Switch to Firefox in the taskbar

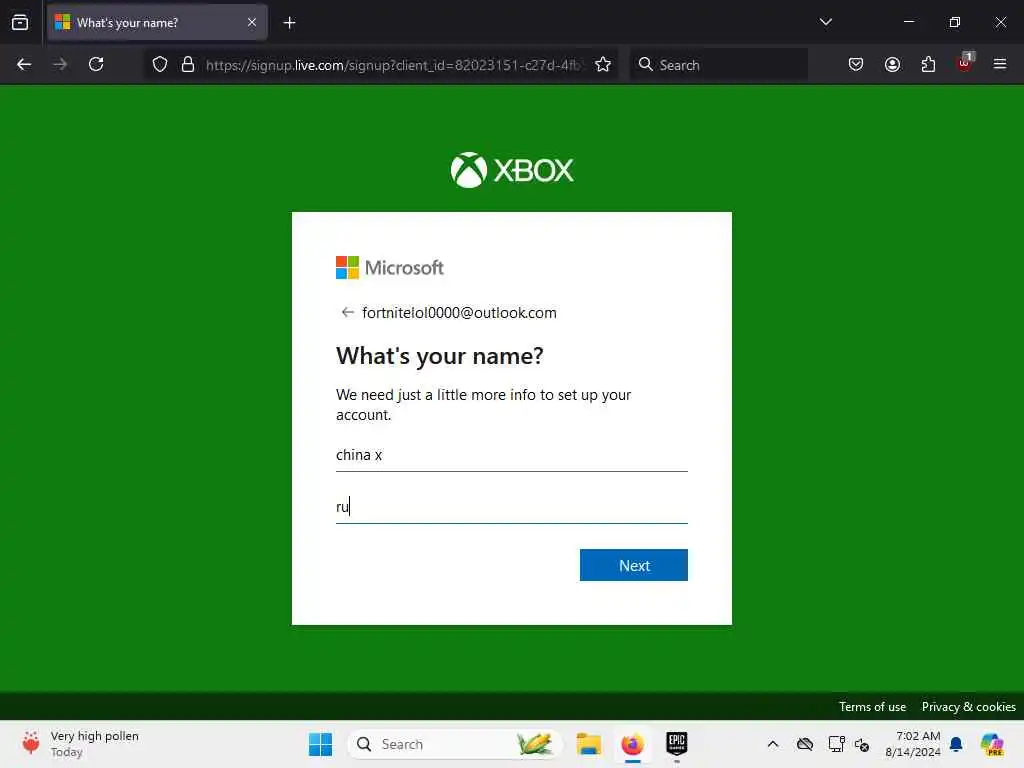[632, 744]
